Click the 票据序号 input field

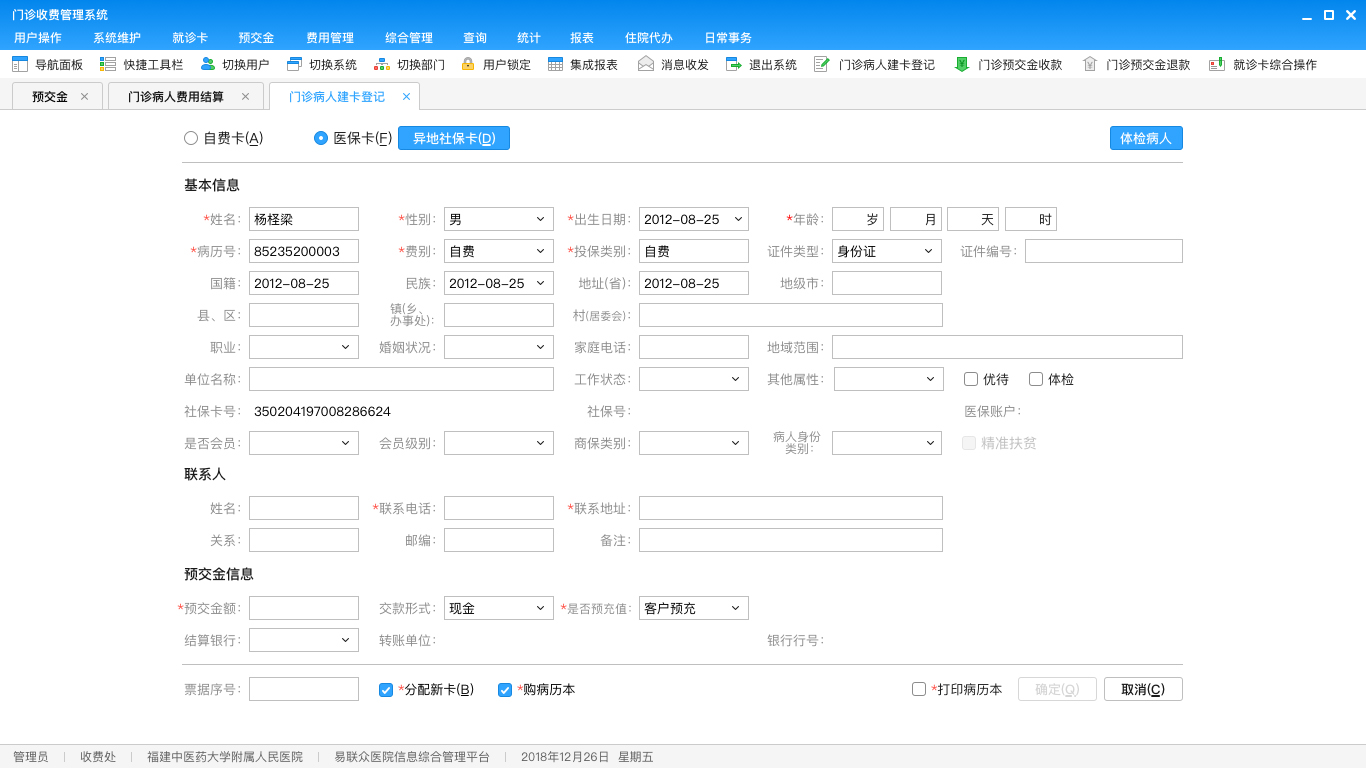point(304,689)
